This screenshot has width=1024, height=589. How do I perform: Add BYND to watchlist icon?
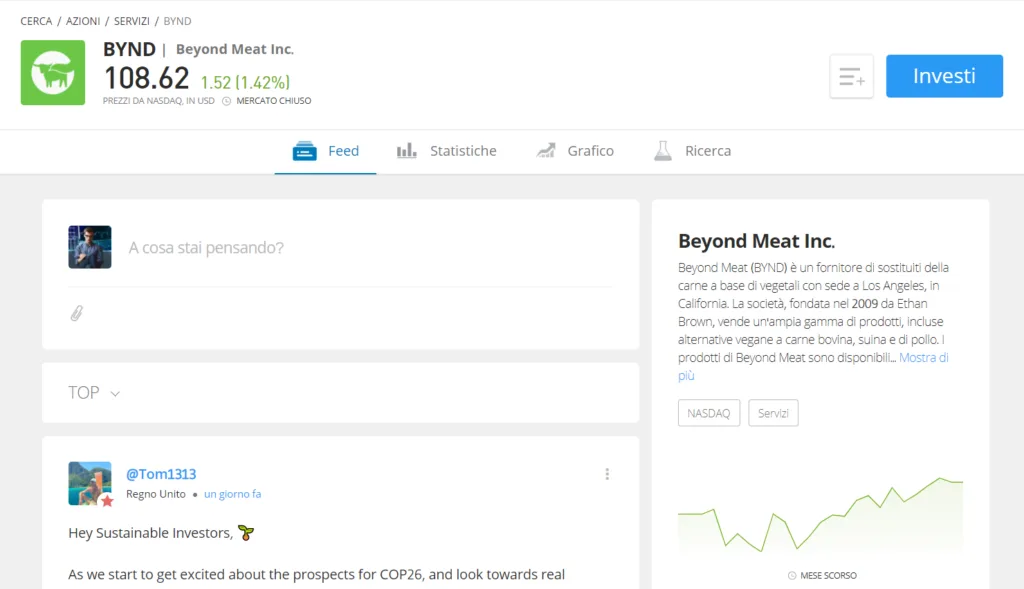point(851,76)
